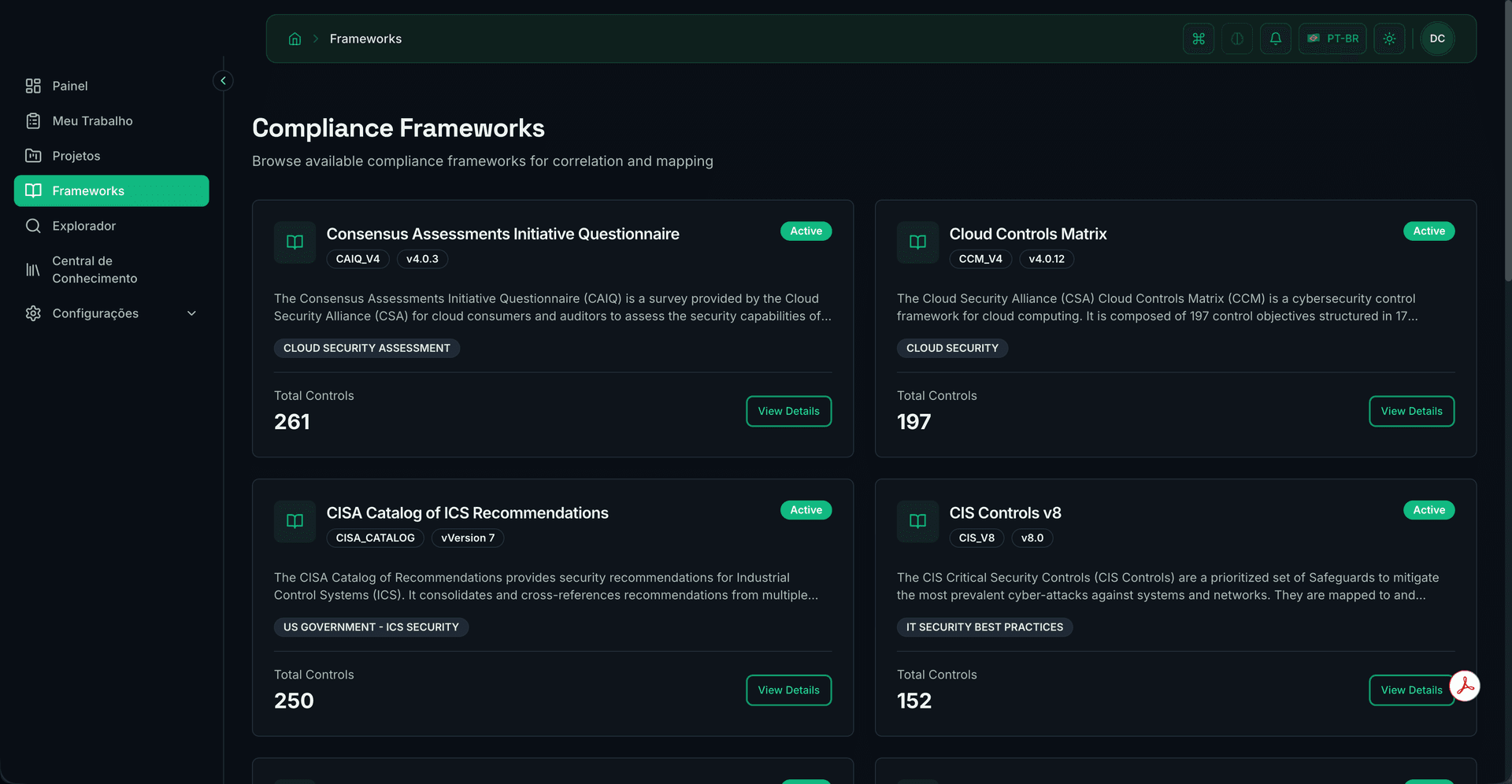Open Painel from the navigation menu
1512x784 pixels.
(x=69, y=86)
